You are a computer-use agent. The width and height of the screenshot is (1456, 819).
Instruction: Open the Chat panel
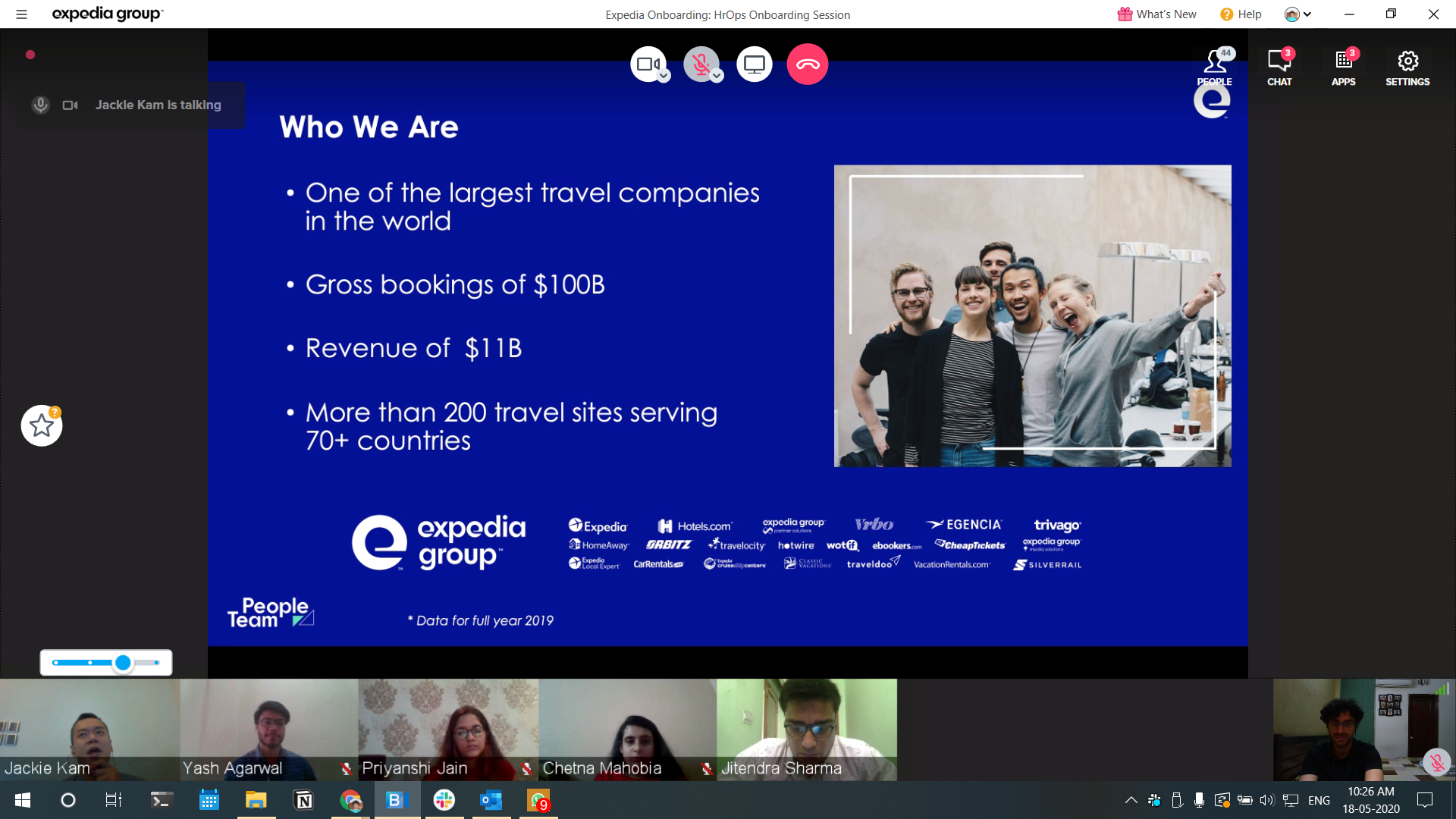click(x=1279, y=67)
